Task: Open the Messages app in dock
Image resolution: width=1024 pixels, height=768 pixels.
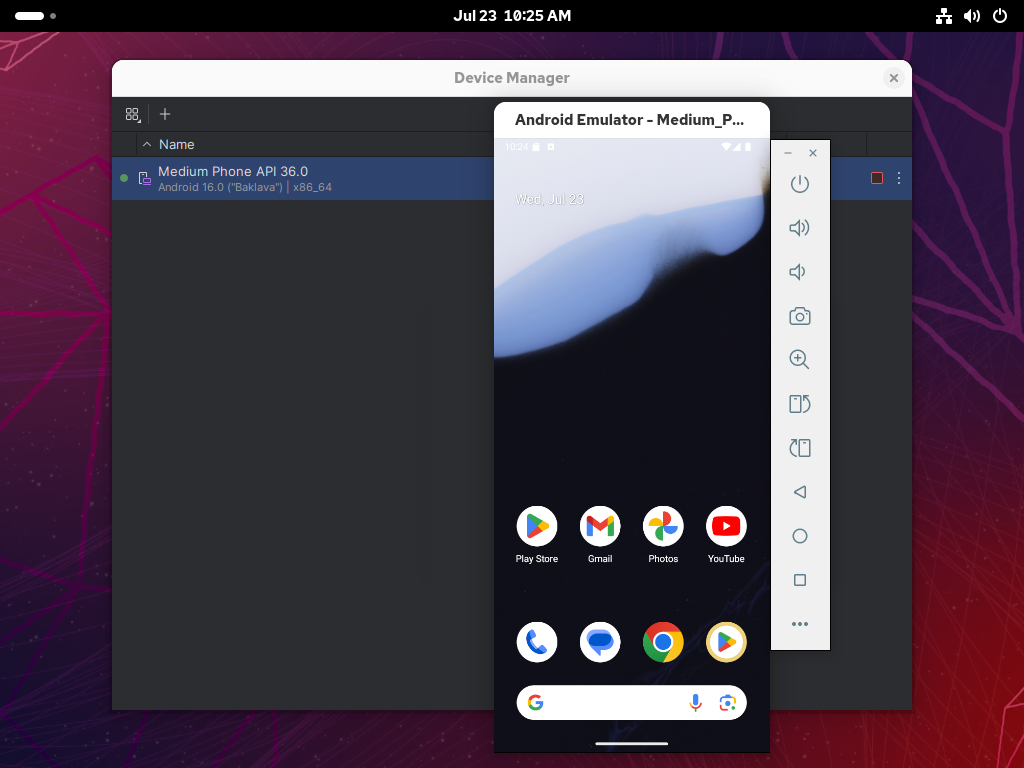Action: tap(600, 642)
